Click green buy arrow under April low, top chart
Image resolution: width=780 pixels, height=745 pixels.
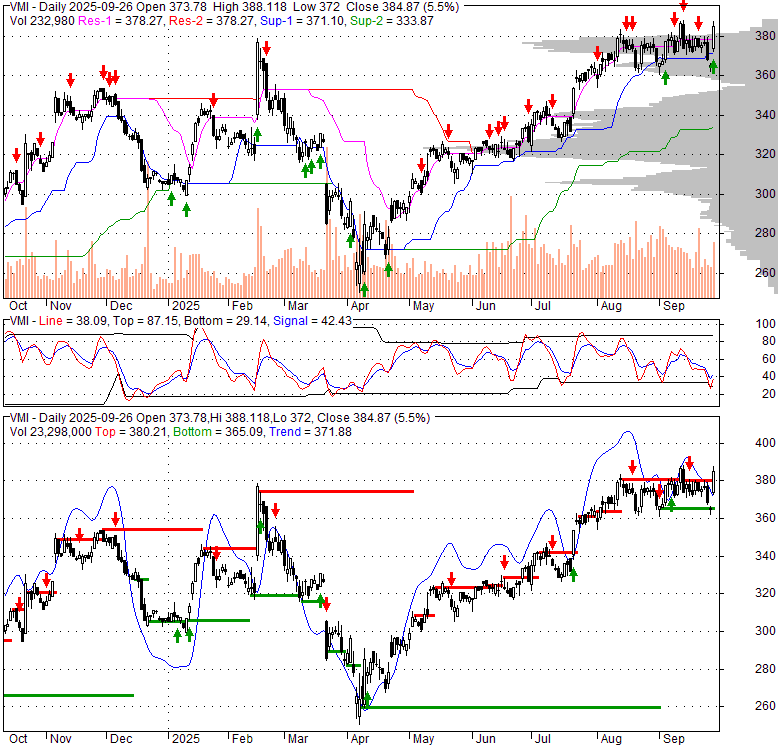tap(364, 289)
